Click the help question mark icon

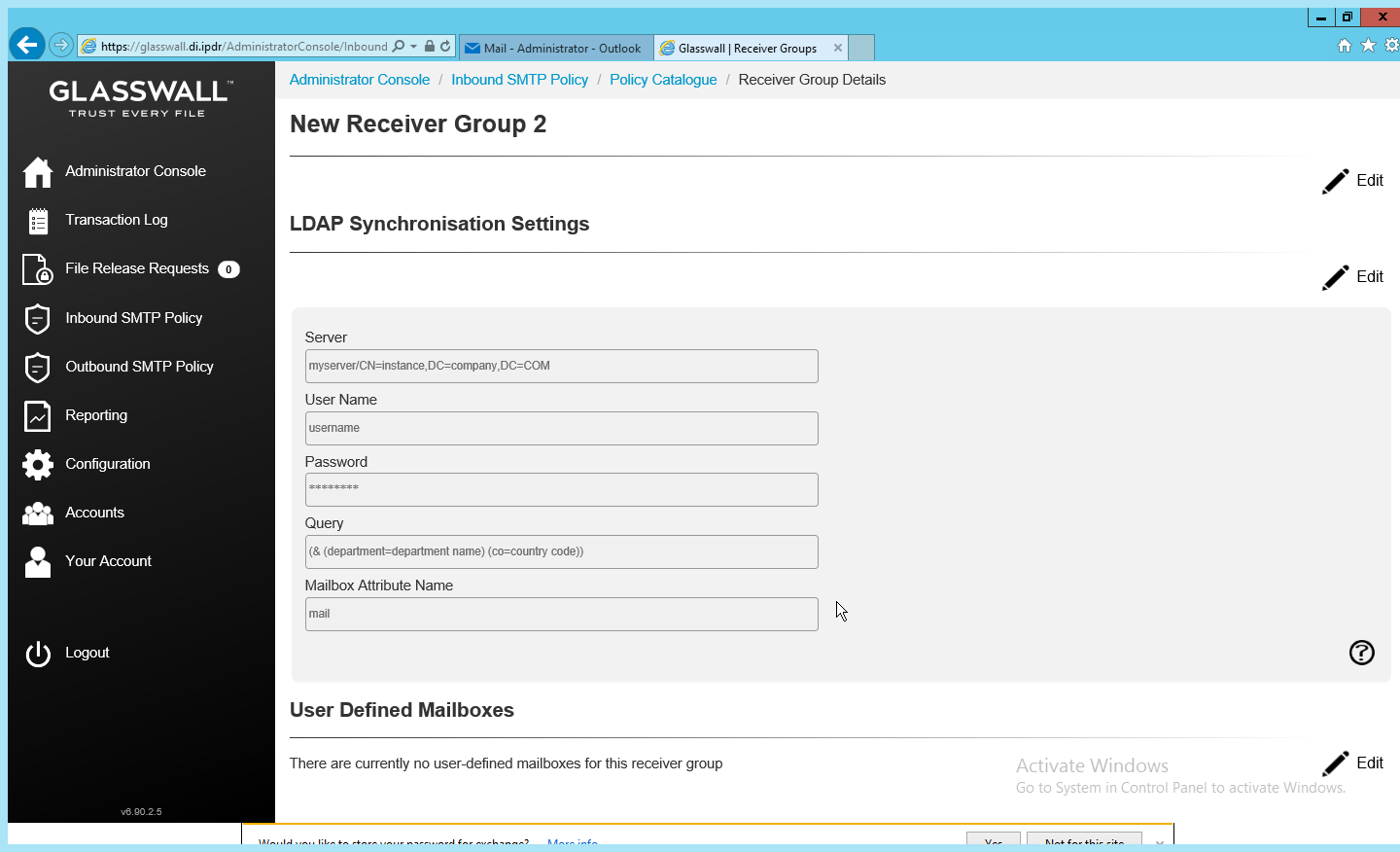pos(1361,653)
